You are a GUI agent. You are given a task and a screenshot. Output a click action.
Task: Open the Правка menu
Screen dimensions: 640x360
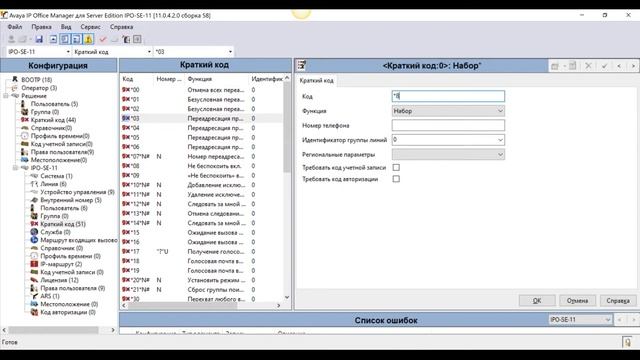coord(41,27)
